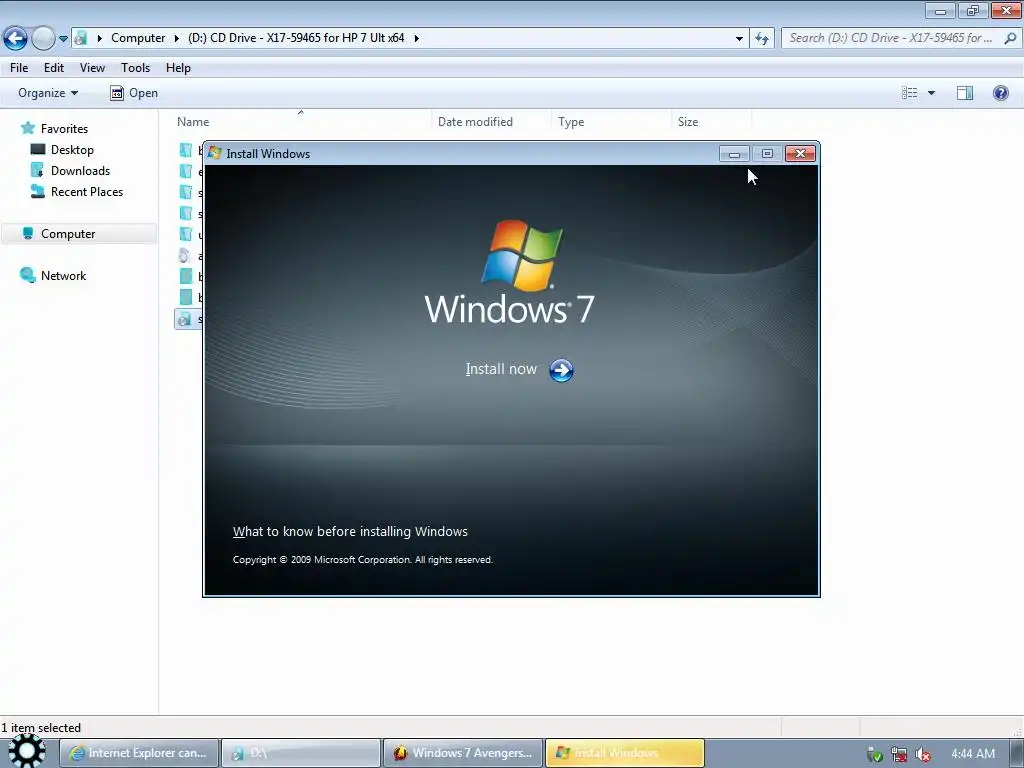Click the Back navigation arrow in Explorer

coord(16,39)
